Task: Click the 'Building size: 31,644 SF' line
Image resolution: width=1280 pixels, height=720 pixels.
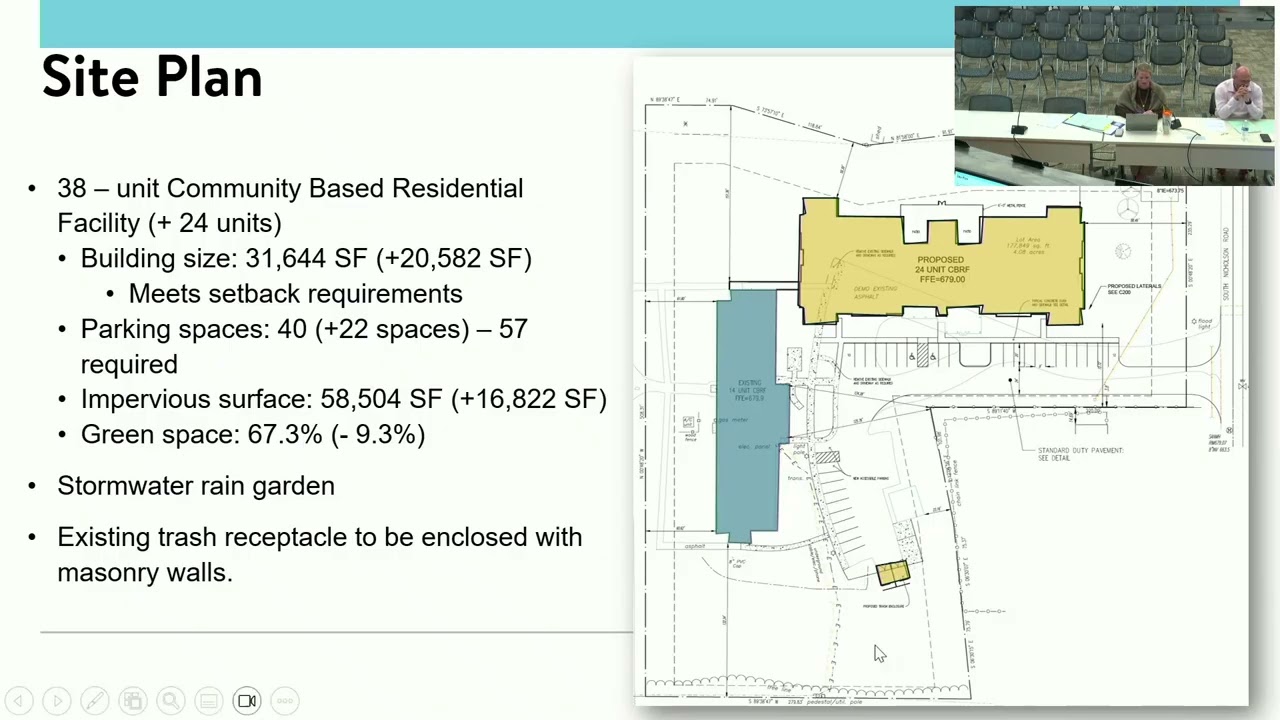Action: click(x=306, y=259)
